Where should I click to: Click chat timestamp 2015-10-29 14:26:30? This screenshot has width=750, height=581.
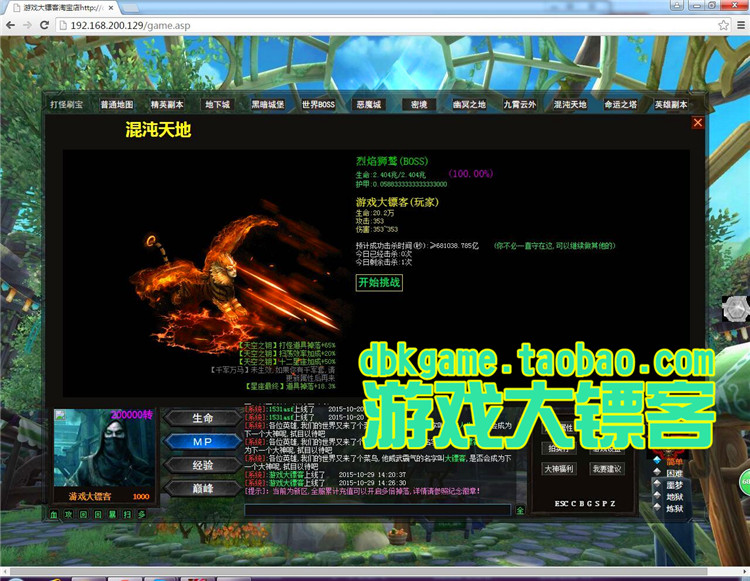tap(372, 483)
